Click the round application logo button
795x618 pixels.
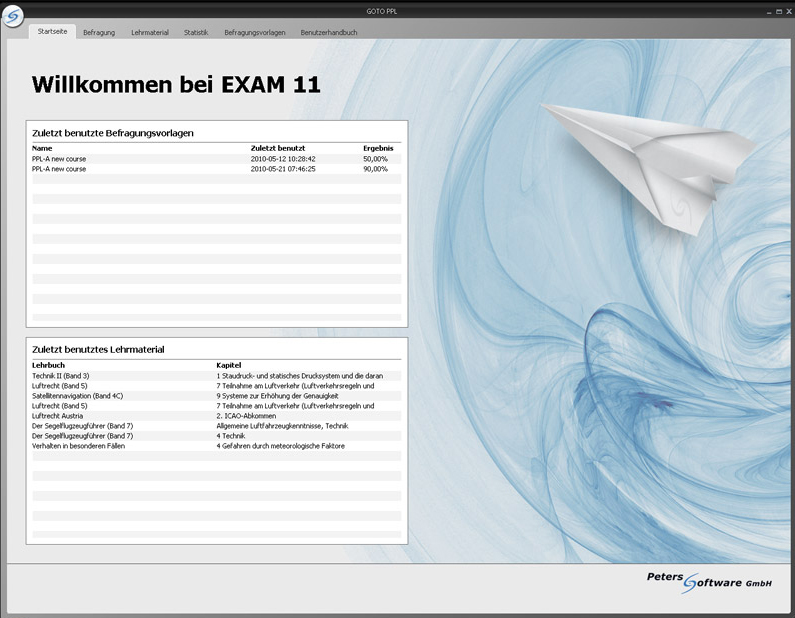[x=13, y=17]
